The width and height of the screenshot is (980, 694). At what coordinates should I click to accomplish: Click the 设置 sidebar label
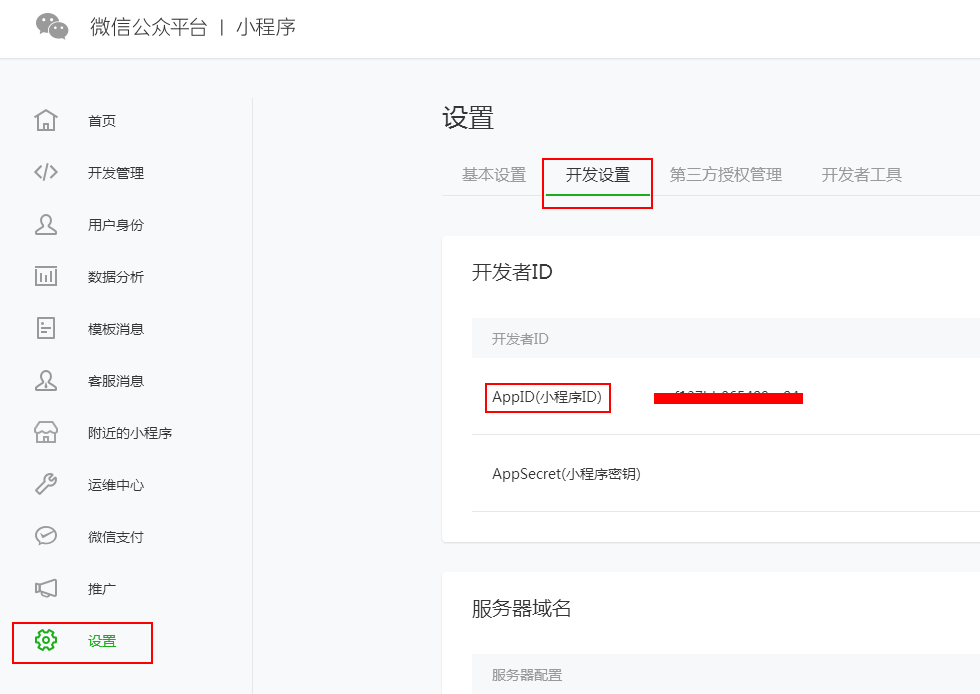101,642
